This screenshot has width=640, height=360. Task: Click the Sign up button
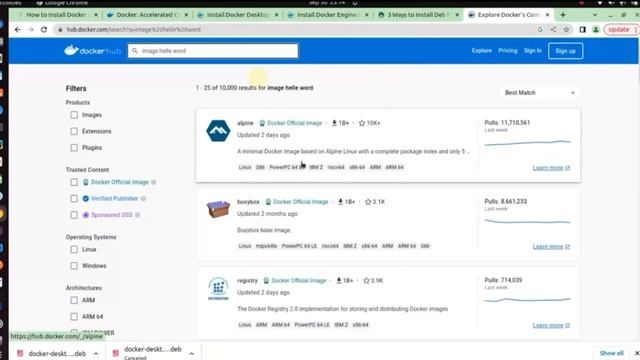click(x=565, y=51)
